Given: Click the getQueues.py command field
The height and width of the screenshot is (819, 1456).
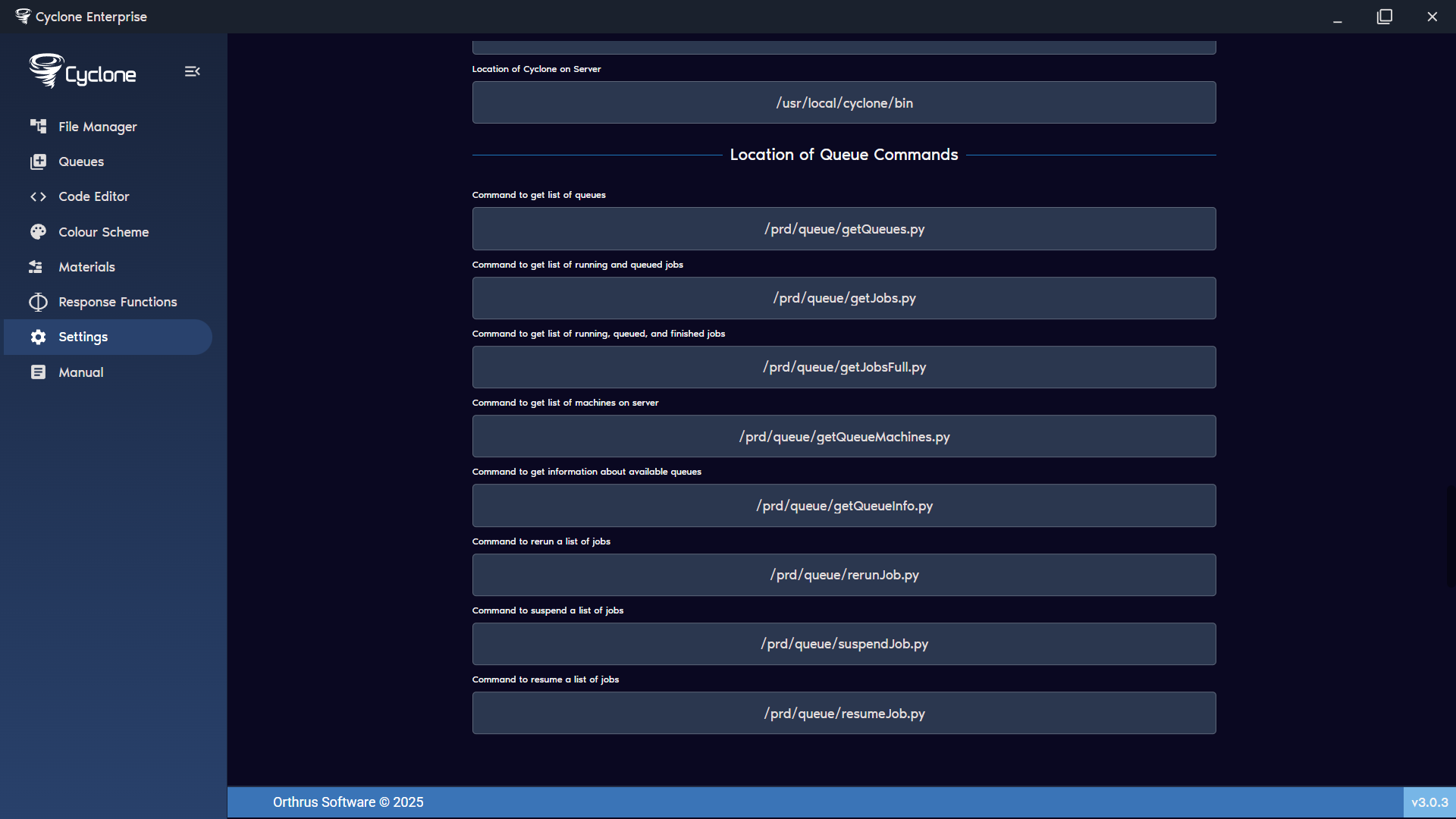Looking at the screenshot, I should (843, 229).
